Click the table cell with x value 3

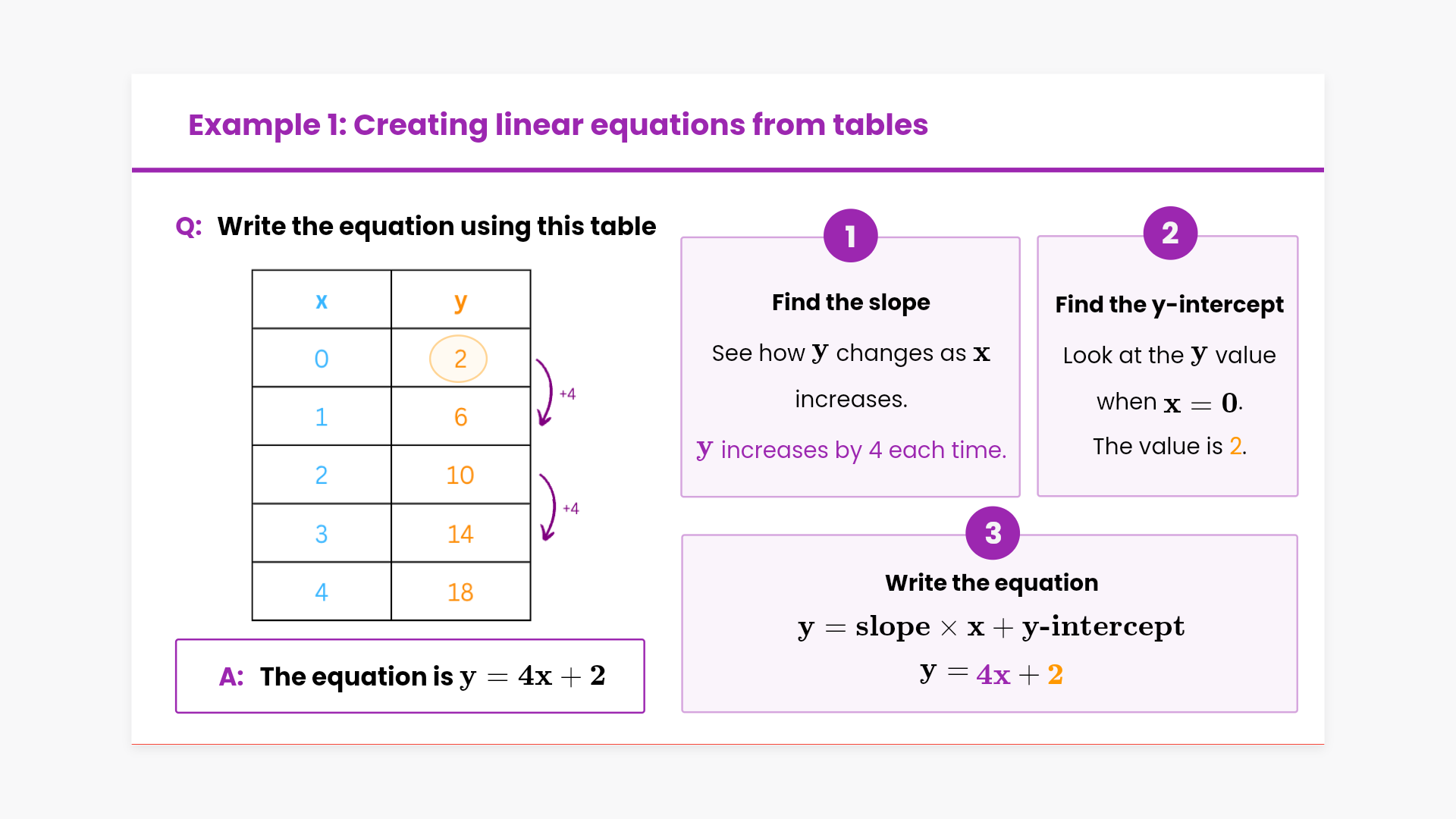point(322,534)
